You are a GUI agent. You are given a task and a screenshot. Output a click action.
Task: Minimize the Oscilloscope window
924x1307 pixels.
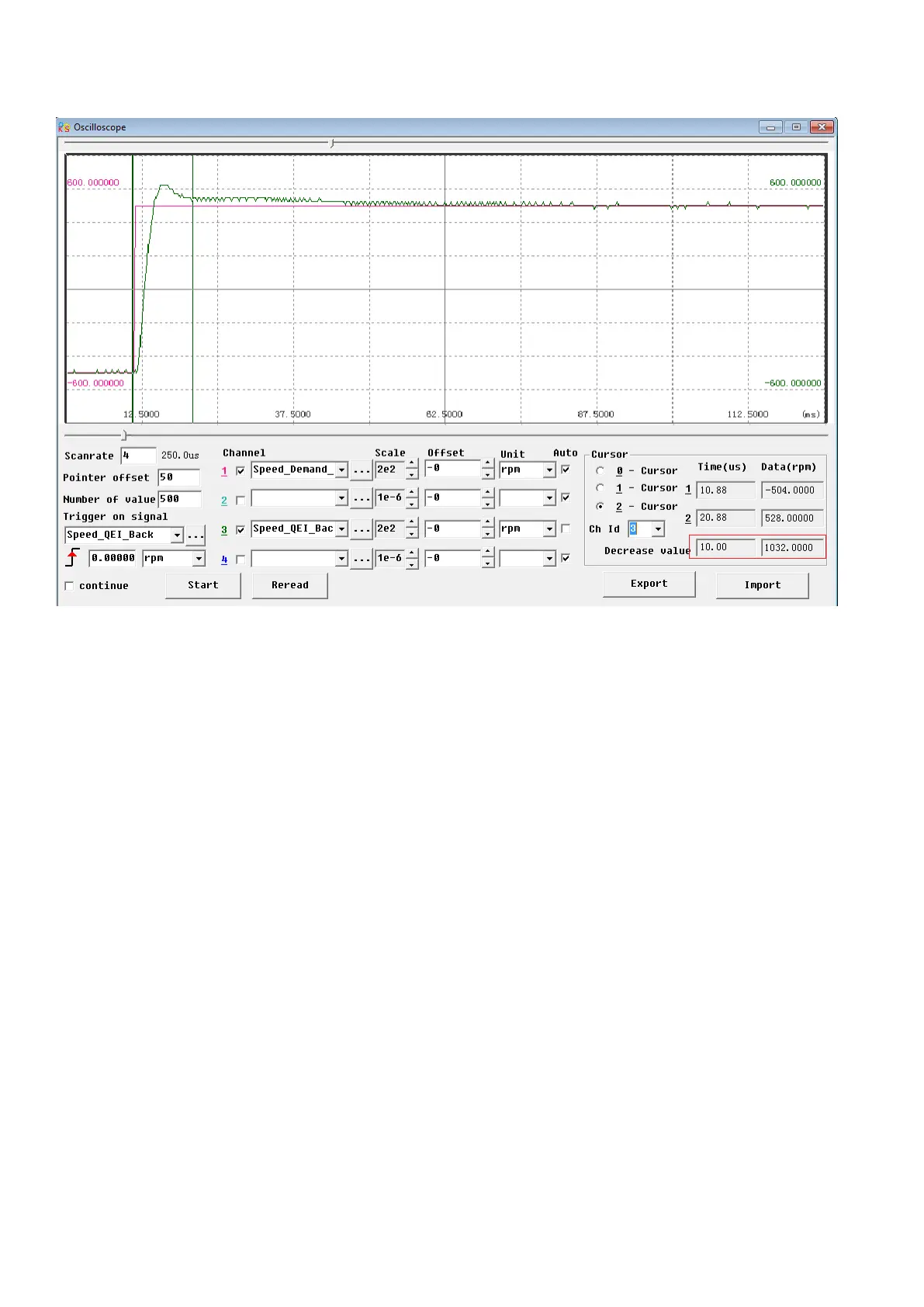[x=770, y=127]
